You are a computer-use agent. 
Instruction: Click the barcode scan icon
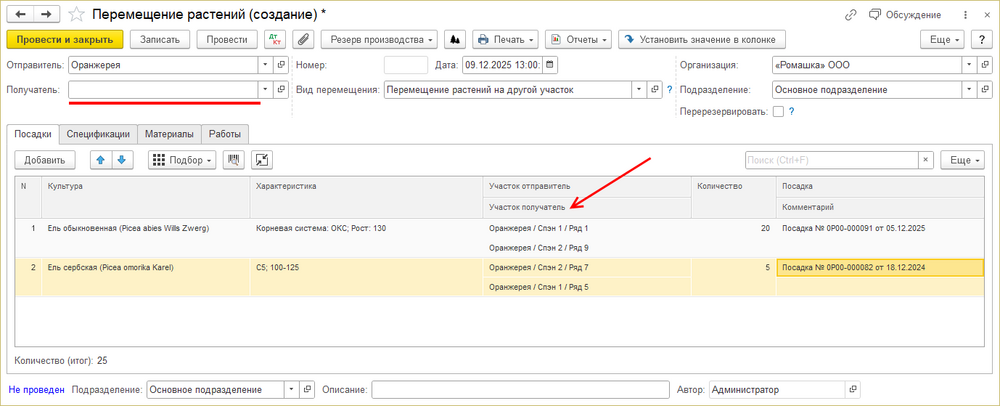pos(233,160)
